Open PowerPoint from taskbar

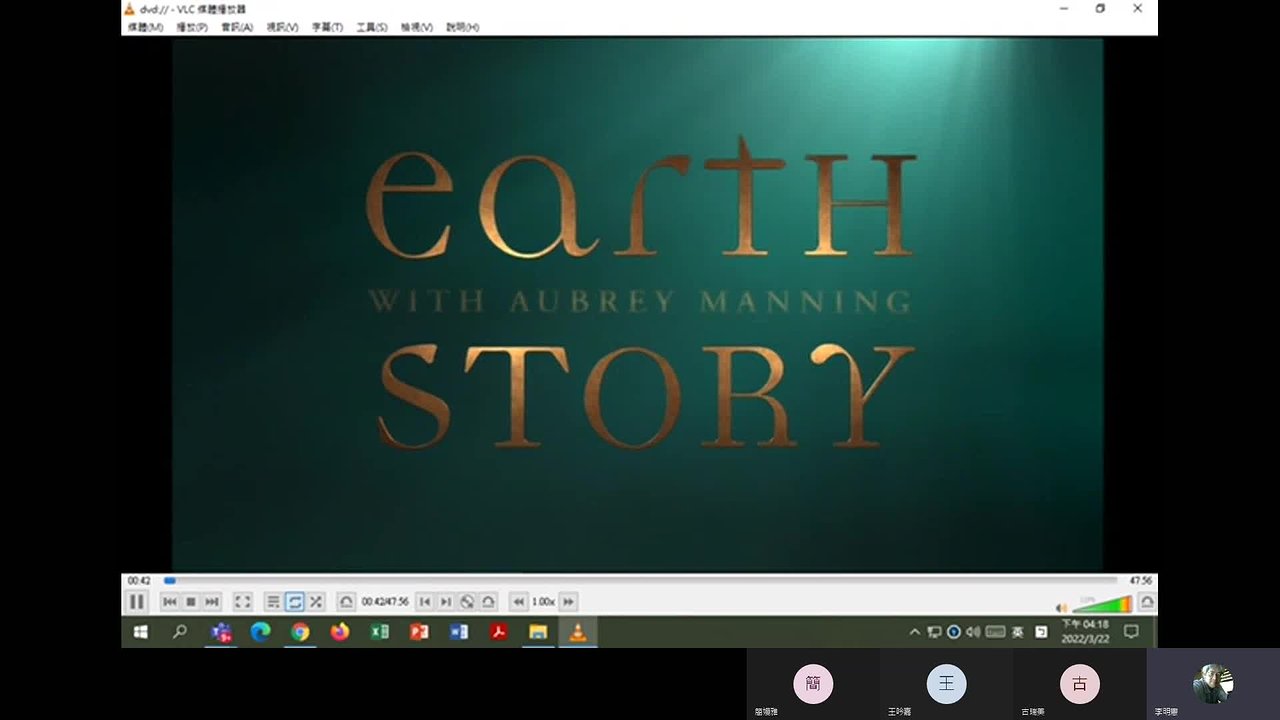pos(419,632)
